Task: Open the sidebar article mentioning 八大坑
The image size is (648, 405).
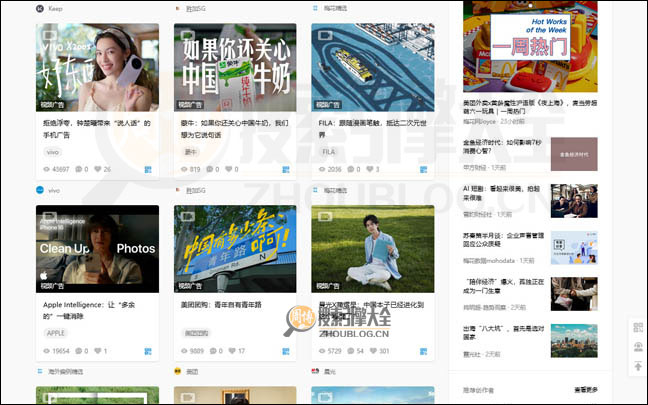Action: [503, 333]
